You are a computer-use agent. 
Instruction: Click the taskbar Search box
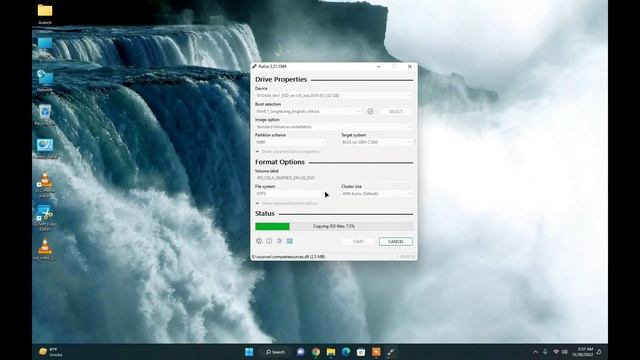(276, 352)
